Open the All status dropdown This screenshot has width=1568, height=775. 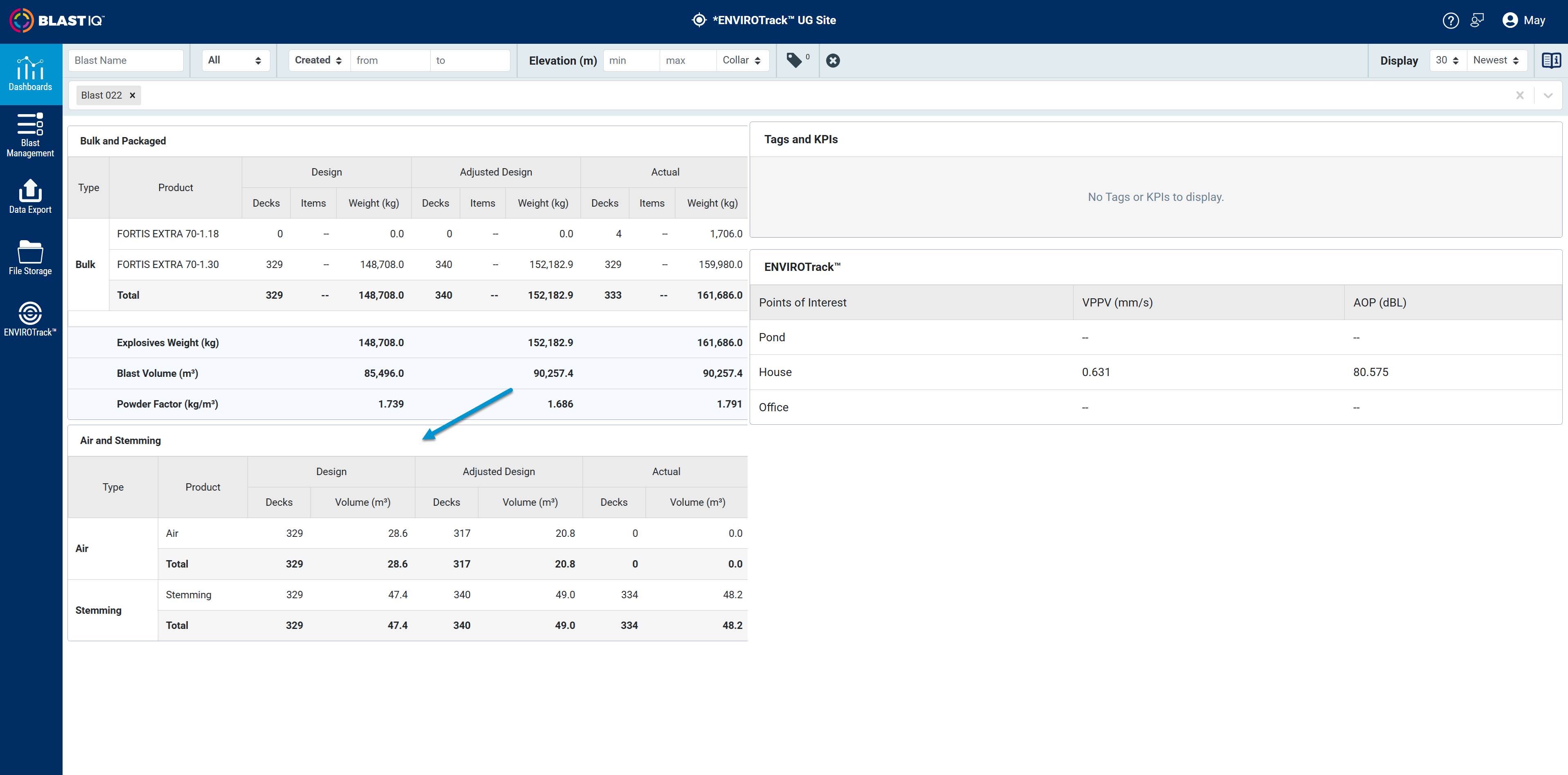click(235, 60)
